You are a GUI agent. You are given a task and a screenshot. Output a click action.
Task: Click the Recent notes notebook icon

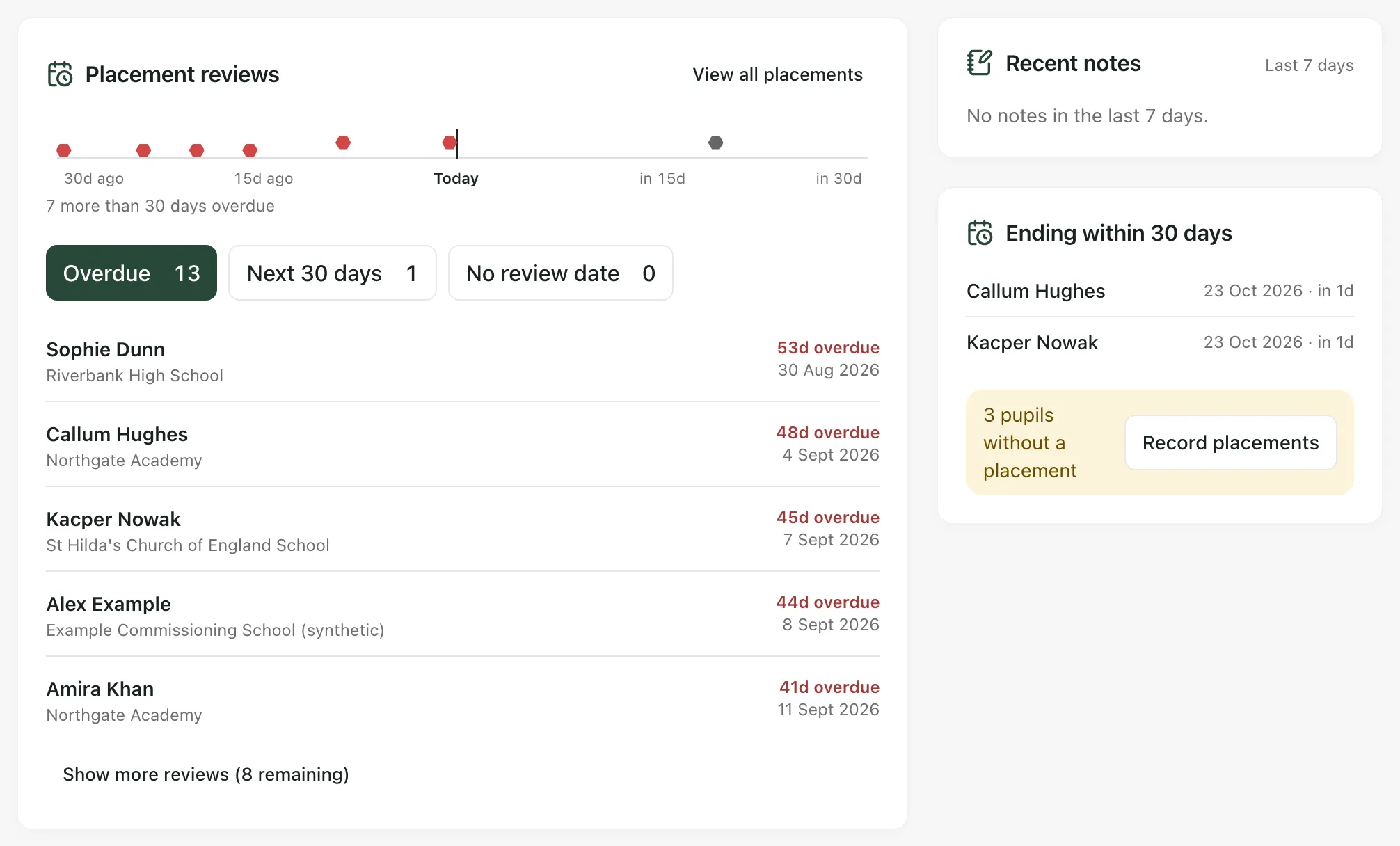[x=980, y=63]
